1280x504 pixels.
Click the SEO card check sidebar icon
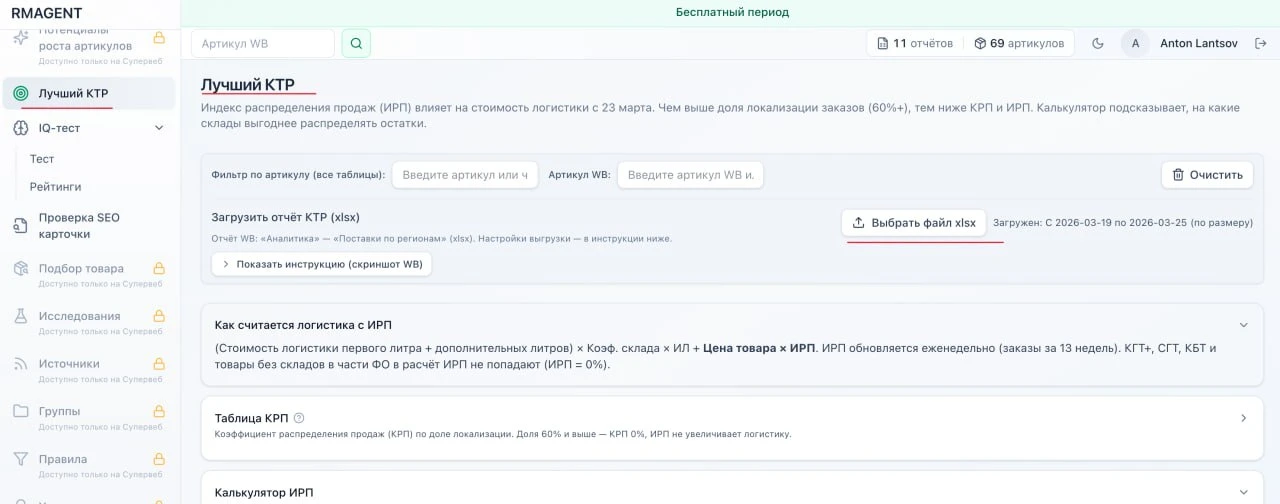pos(20,226)
